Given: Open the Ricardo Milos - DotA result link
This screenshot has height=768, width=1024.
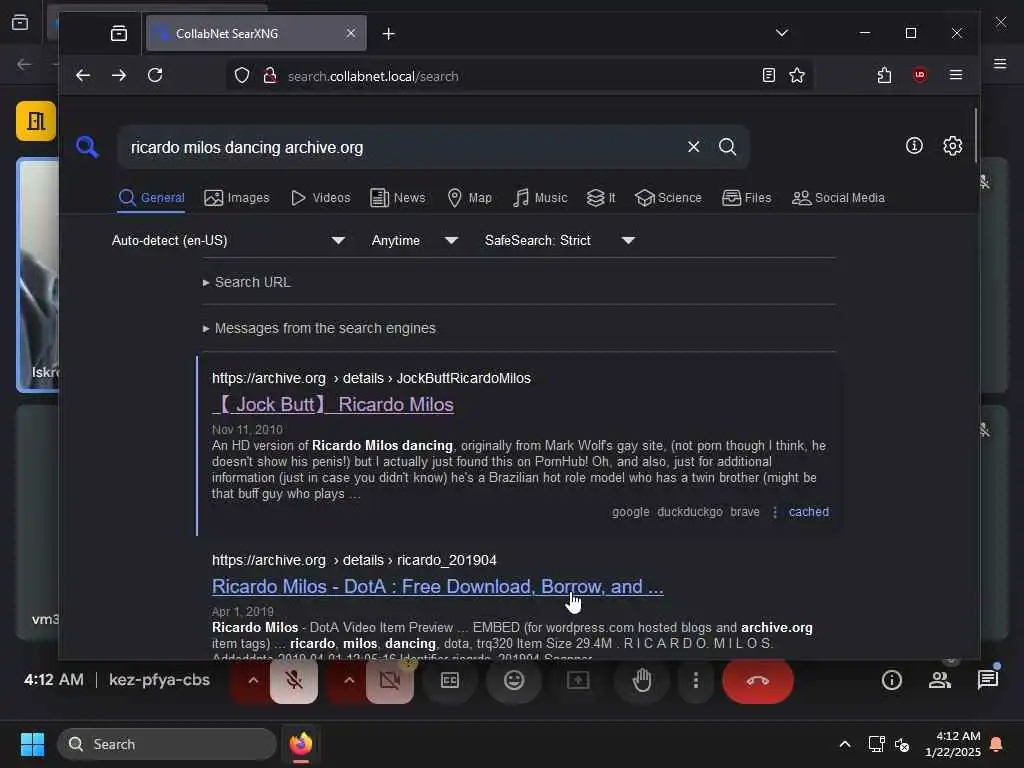Looking at the screenshot, I should 438,586.
